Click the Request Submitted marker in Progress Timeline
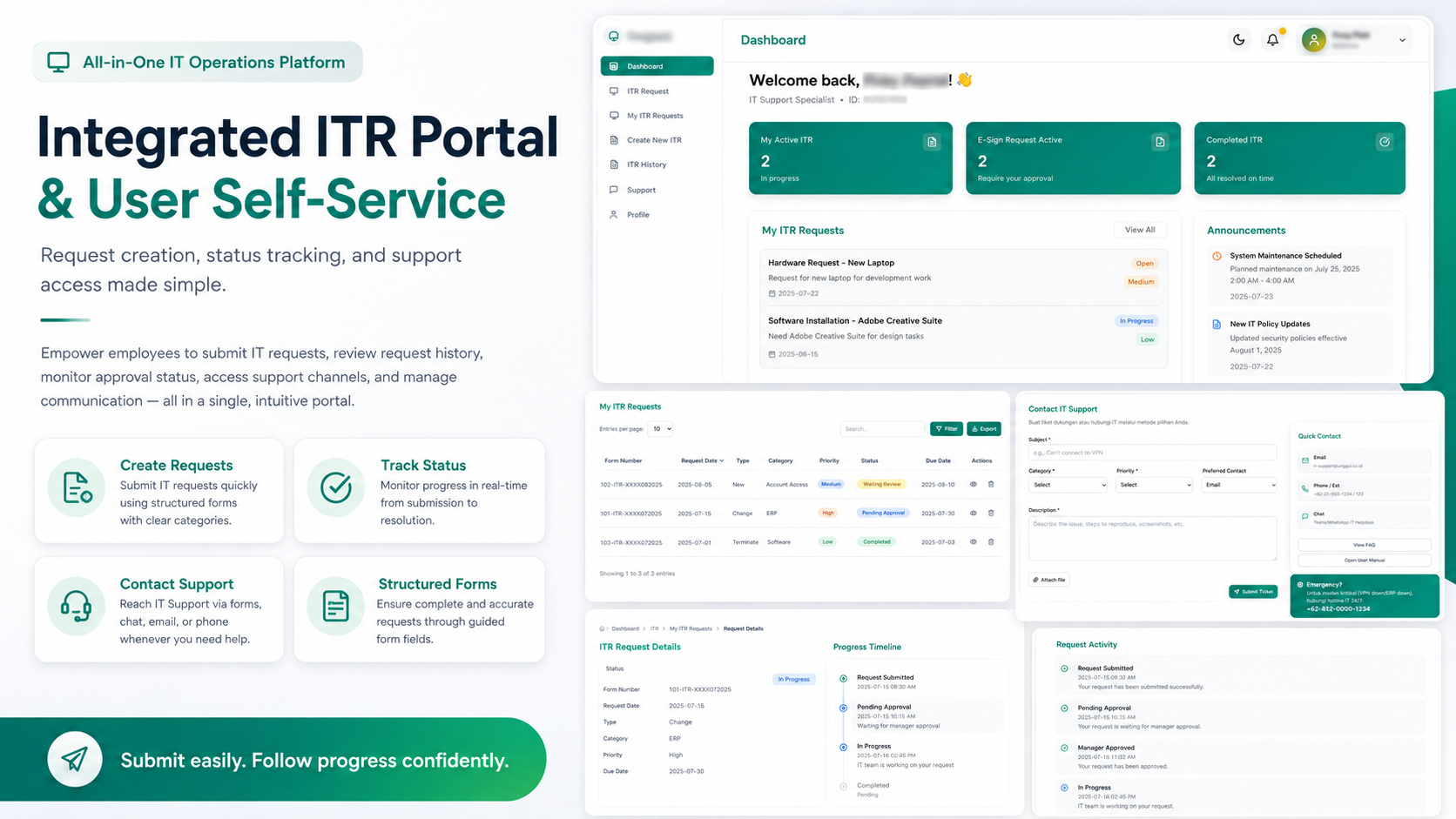 [843, 678]
